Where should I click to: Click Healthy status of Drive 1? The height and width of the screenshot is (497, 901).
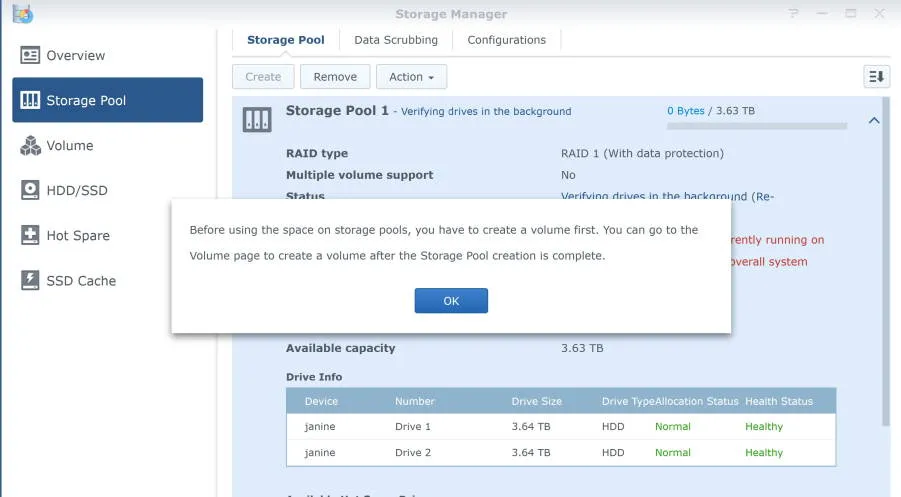pyautogui.click(x=764, y=426)
